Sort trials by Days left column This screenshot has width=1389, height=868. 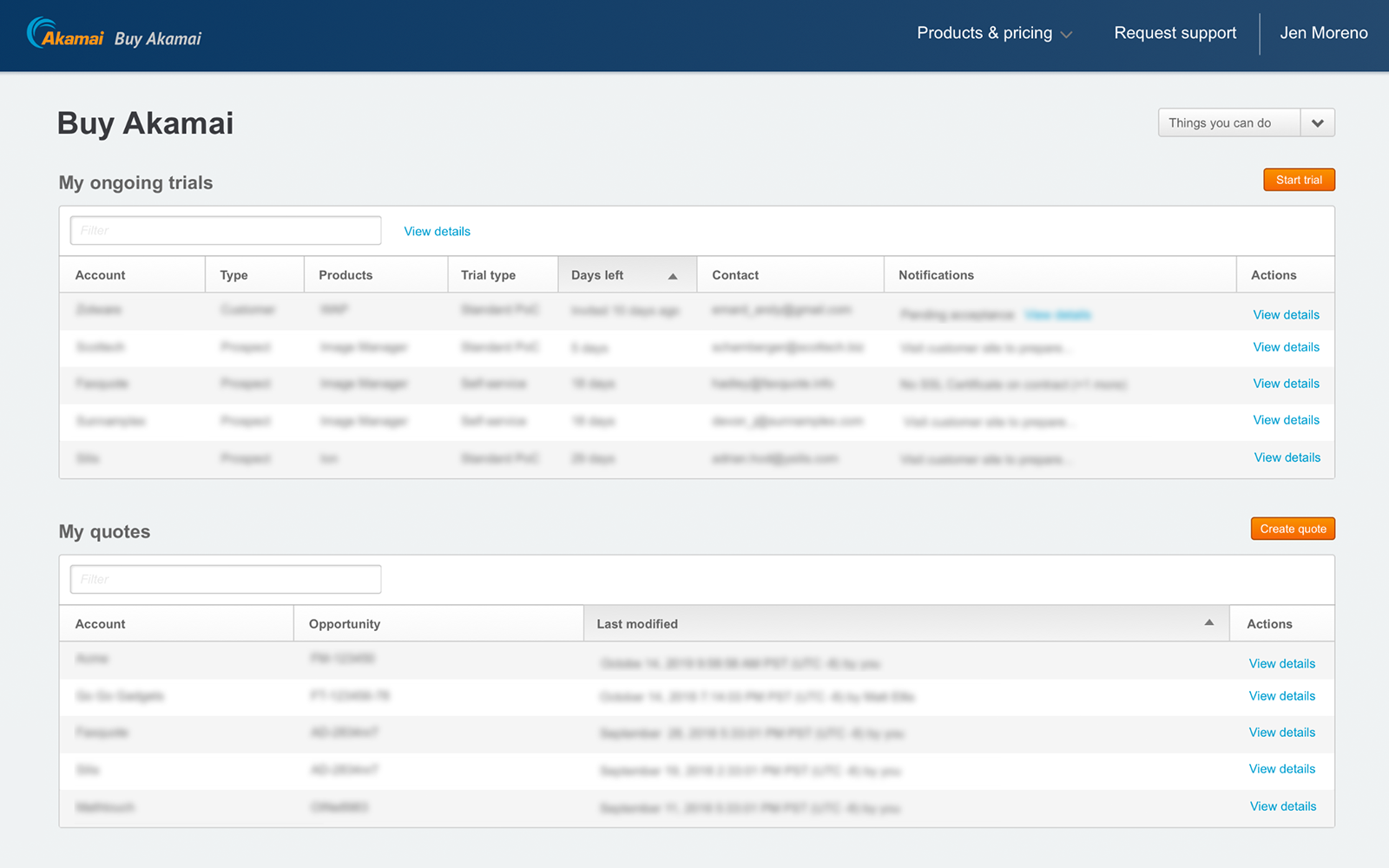[x=627, y=274]
